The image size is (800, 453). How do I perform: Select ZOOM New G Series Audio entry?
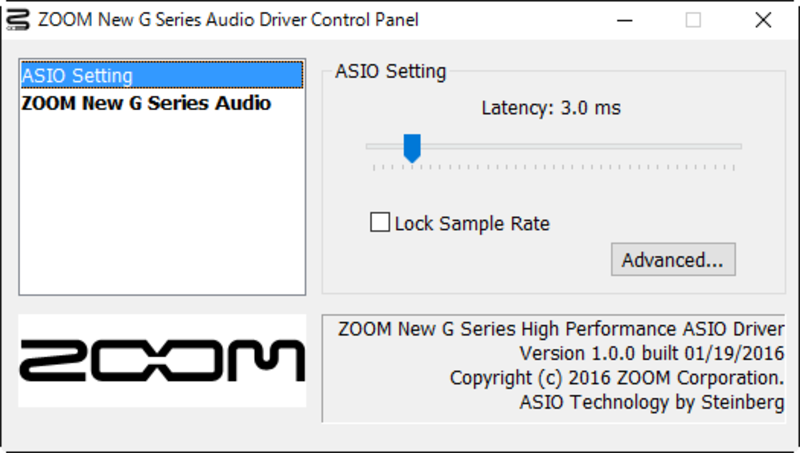click(x=146, y=103)
